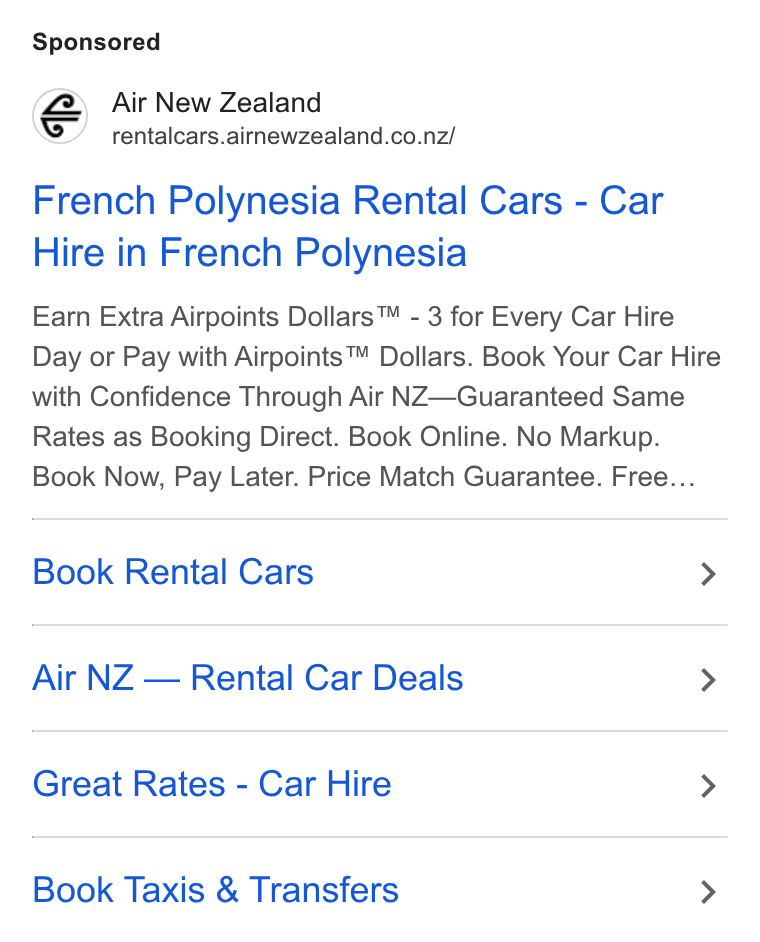Click the Price Match Guarantee phrase in description
The height and width of the screenshot is (942, 760).
tap(455, 477)
